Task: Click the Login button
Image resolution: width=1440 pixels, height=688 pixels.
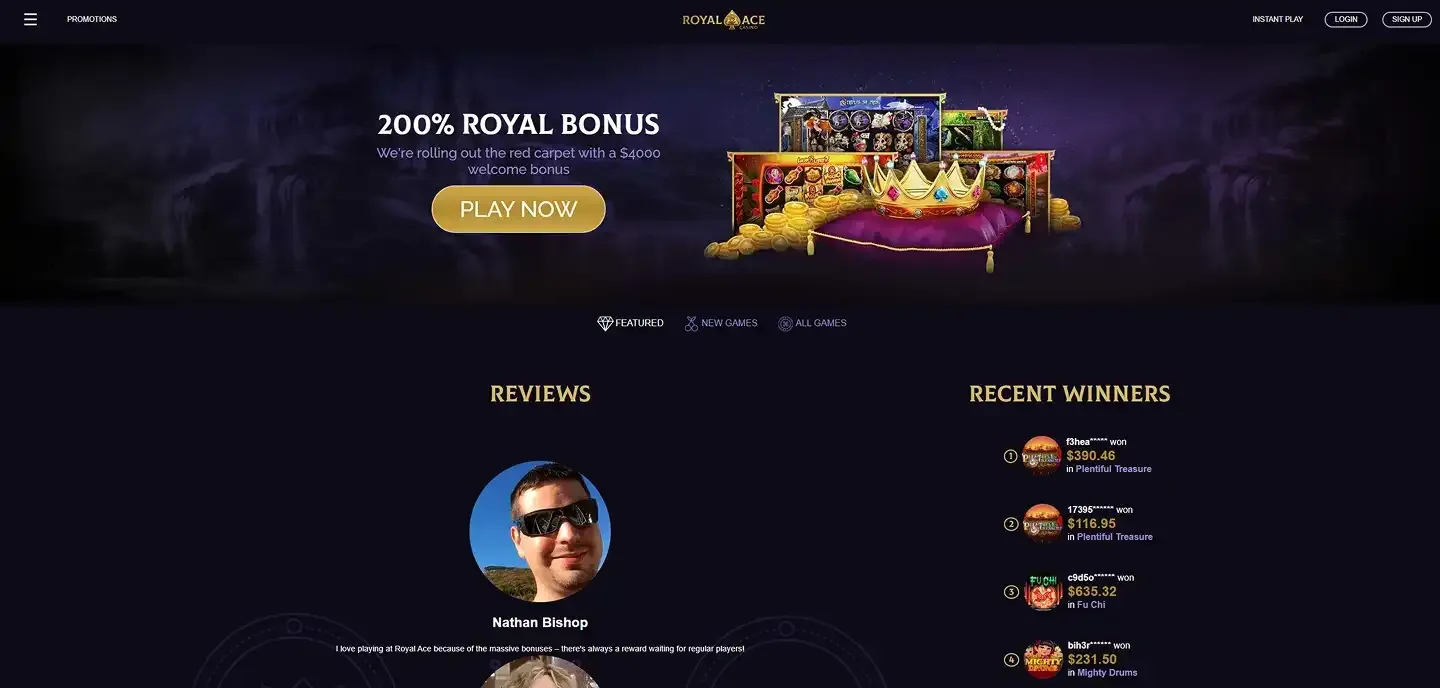Action: [x=1346, y=19]
